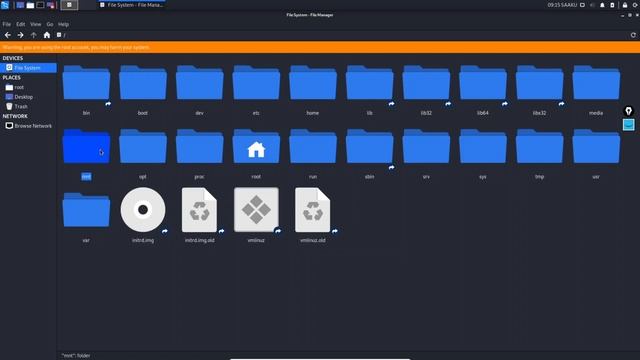Screen dimensions: 640x360
Task: Select the sys folder
Action: tap(483, 147)
